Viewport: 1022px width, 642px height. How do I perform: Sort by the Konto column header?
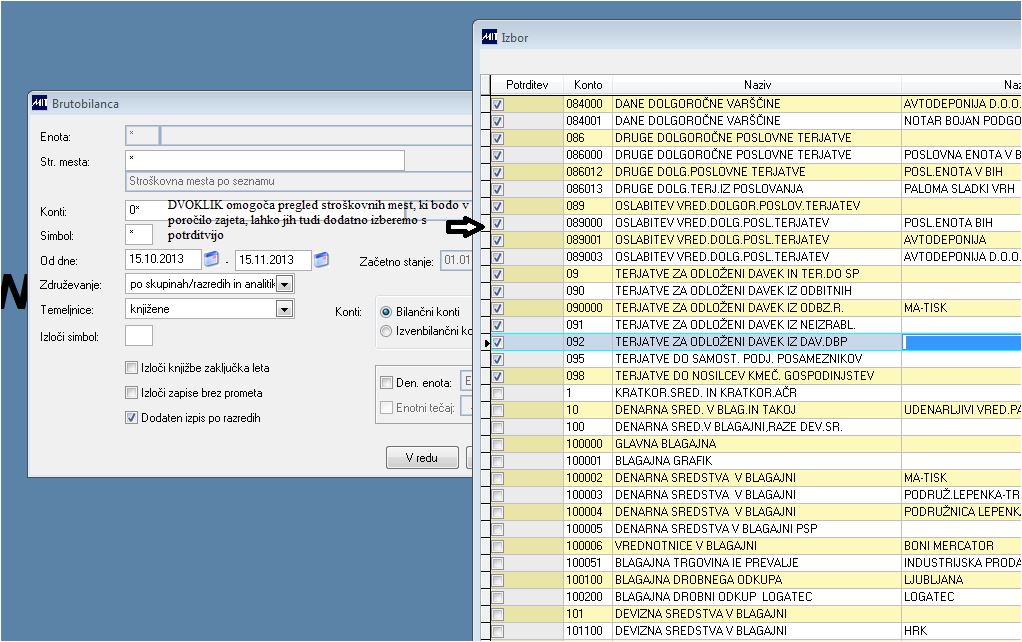coord(588,85)
